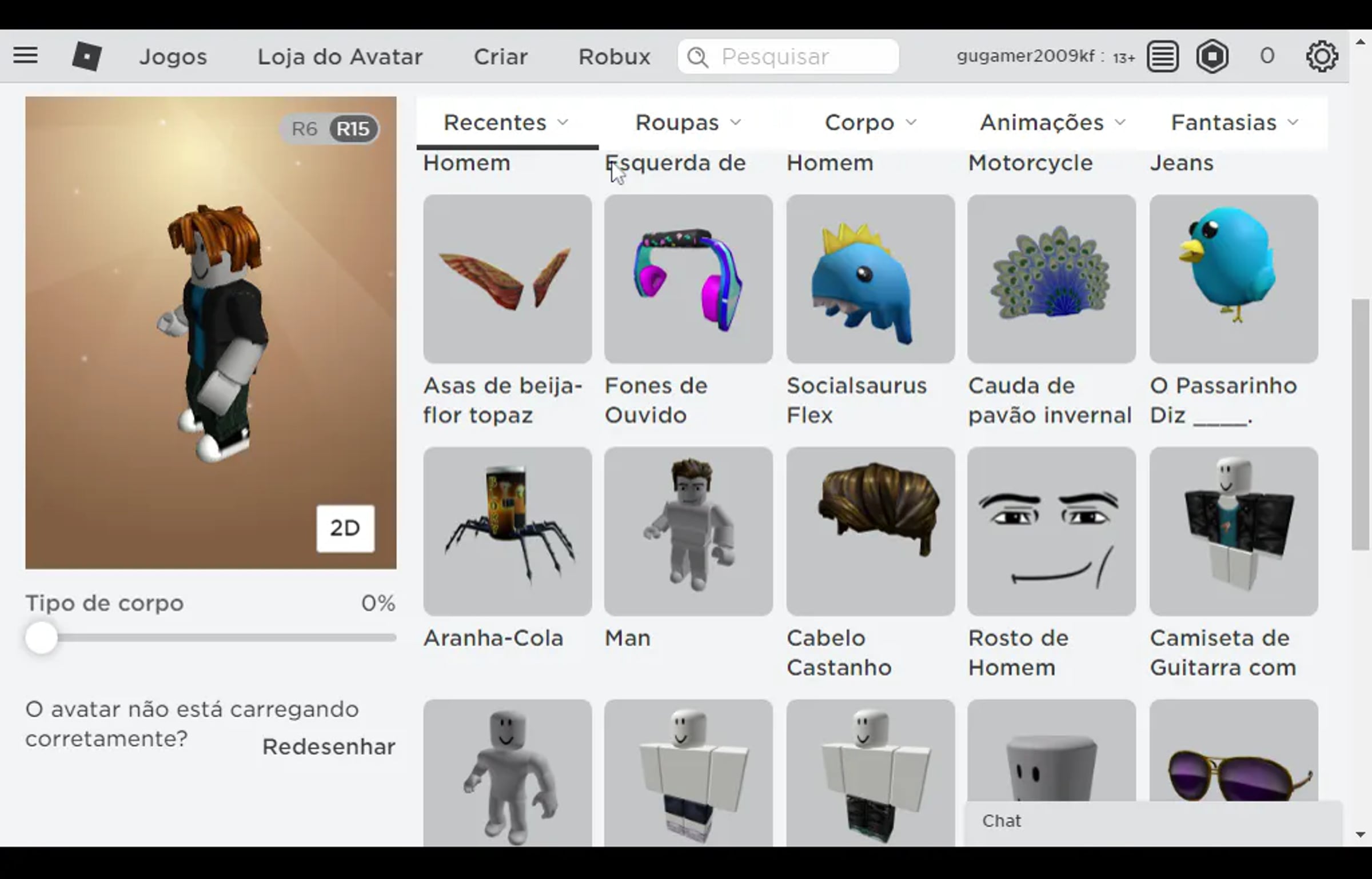Screen dimensions: 1372x879
Task: Go to the Roblox home logo
Action: [87, 57]
